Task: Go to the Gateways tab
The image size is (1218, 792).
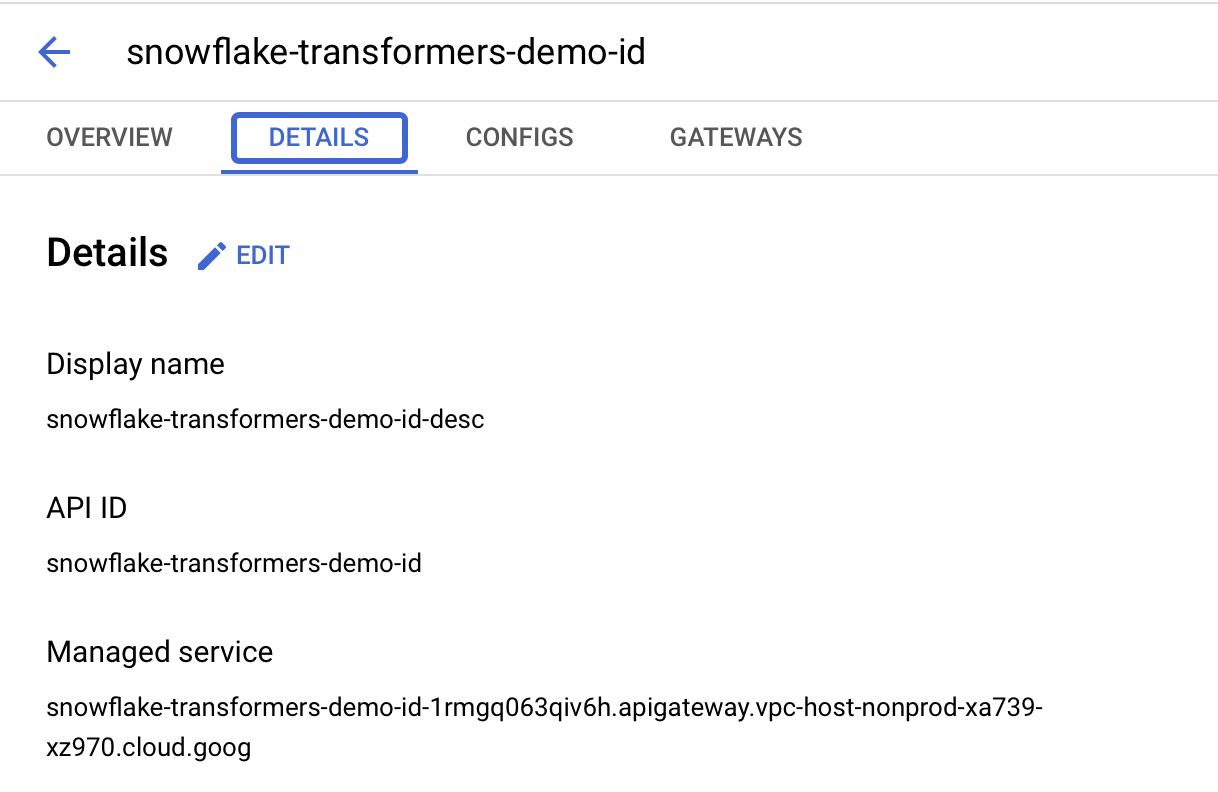Action: pos(736,137)
